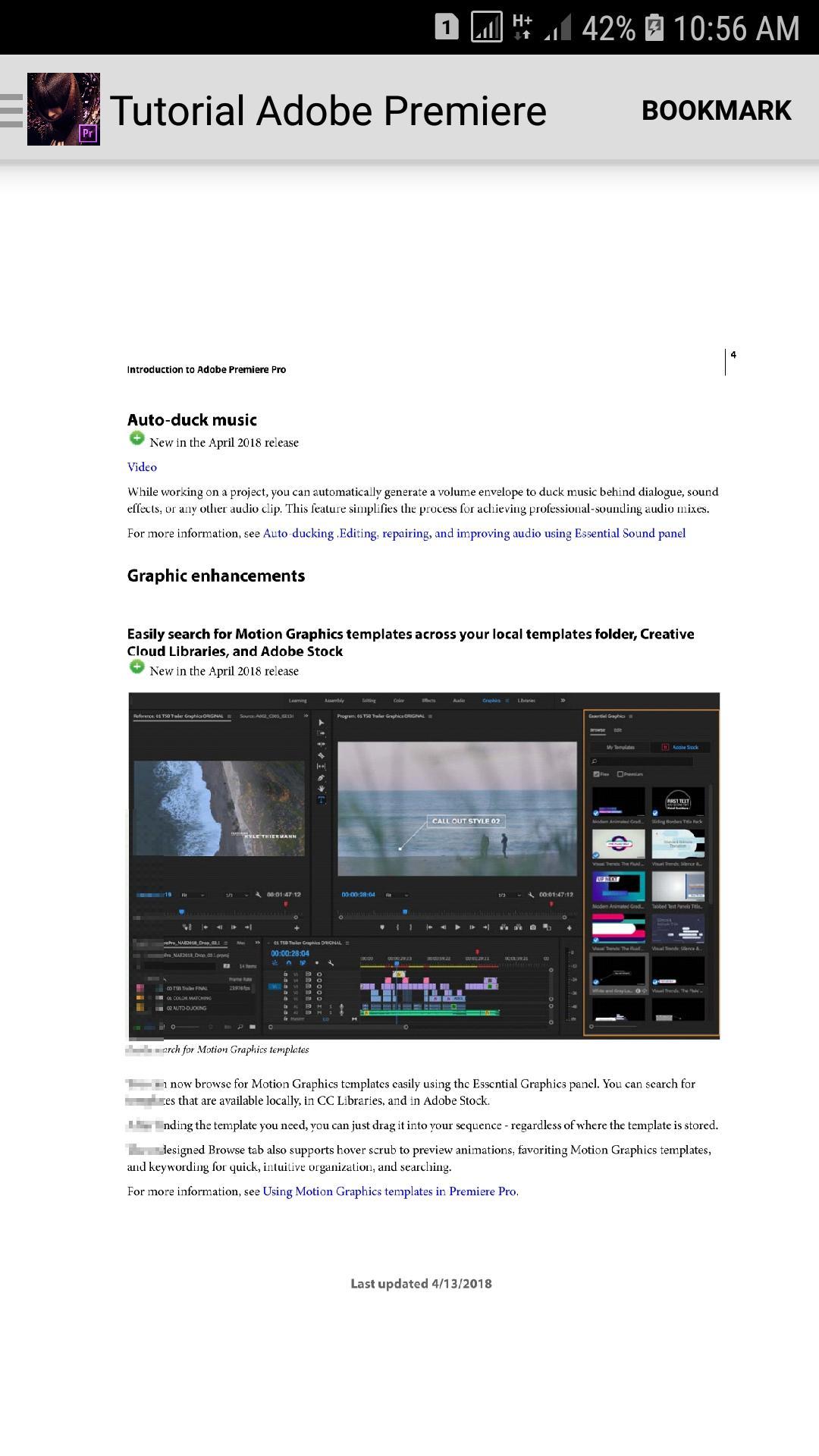Open Using Motion Graphics templates in Premiere Pro link

(x=390, y=1191)
